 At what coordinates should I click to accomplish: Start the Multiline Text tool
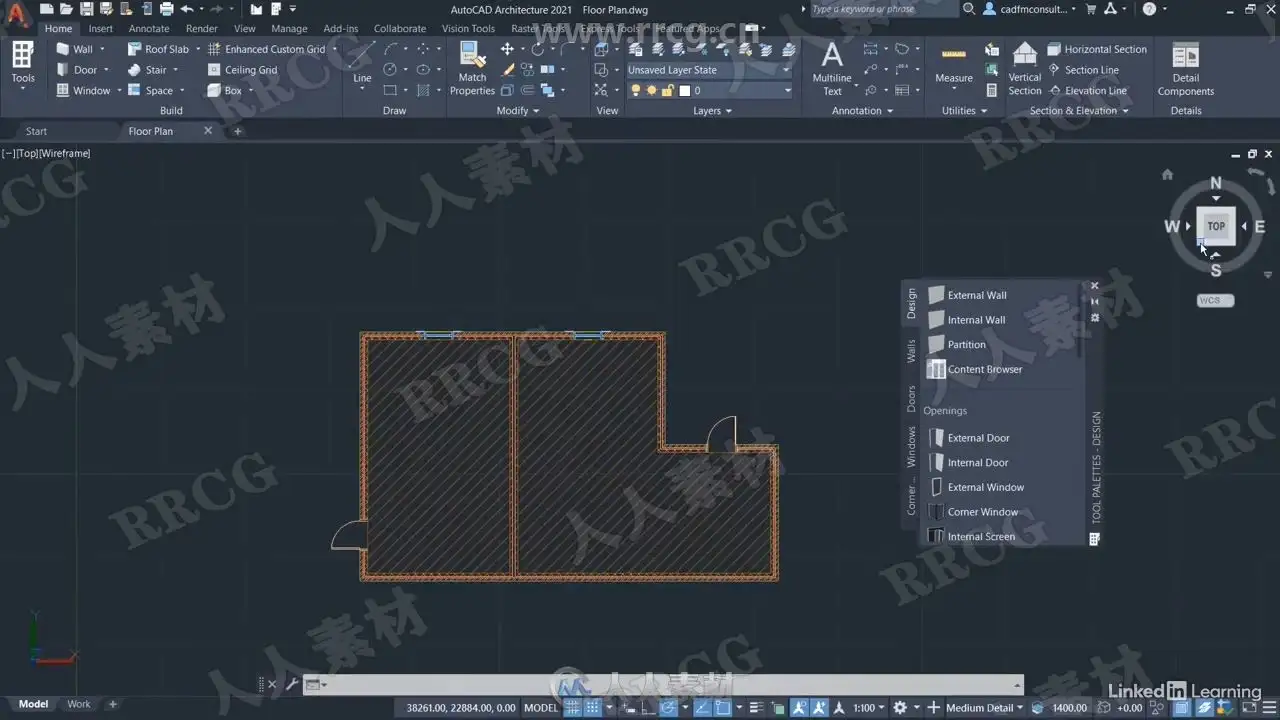point(832,69)
